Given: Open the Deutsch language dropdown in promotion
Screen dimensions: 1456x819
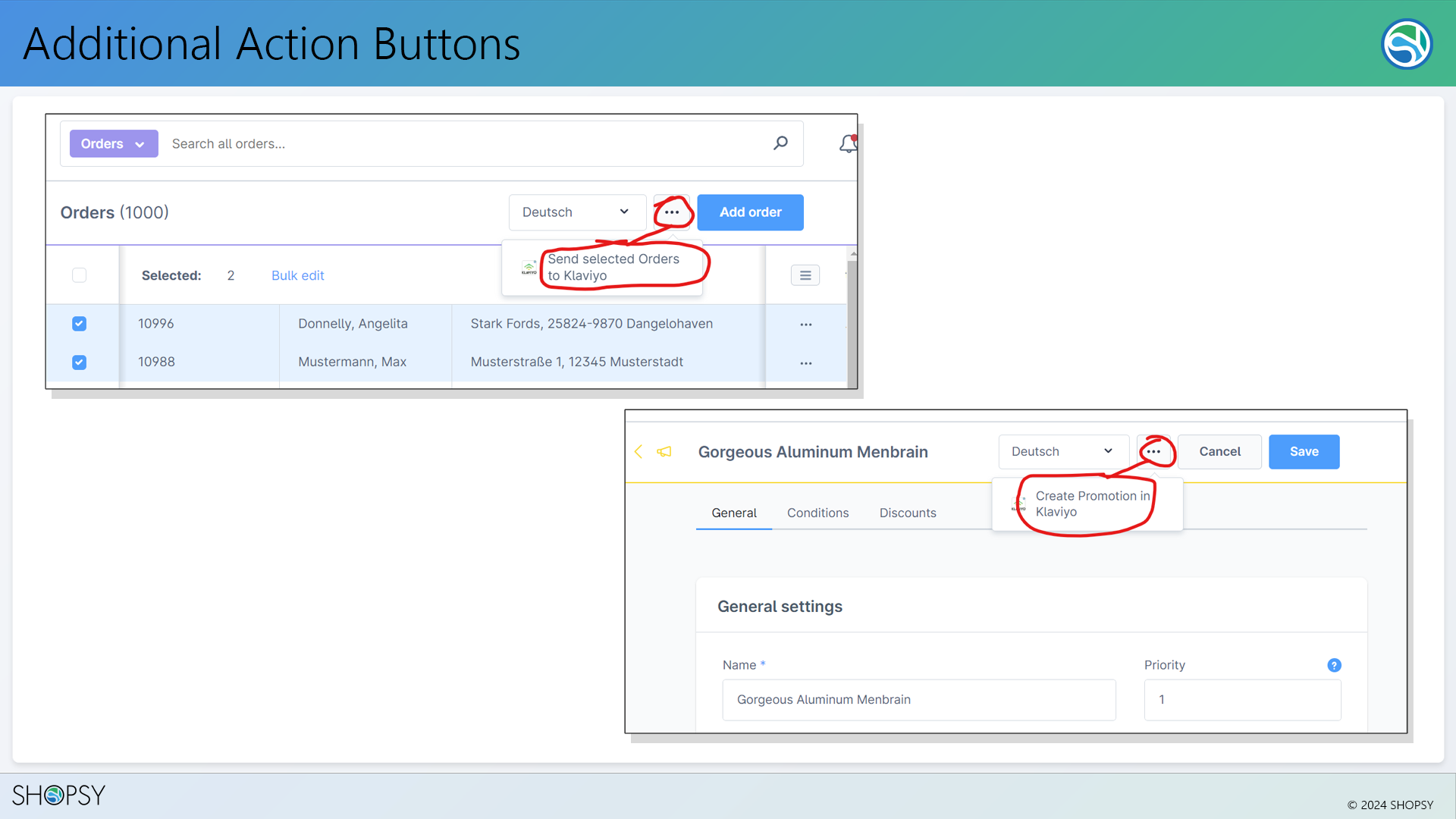Looking at the screenshot, I should tap(1063, 452).
